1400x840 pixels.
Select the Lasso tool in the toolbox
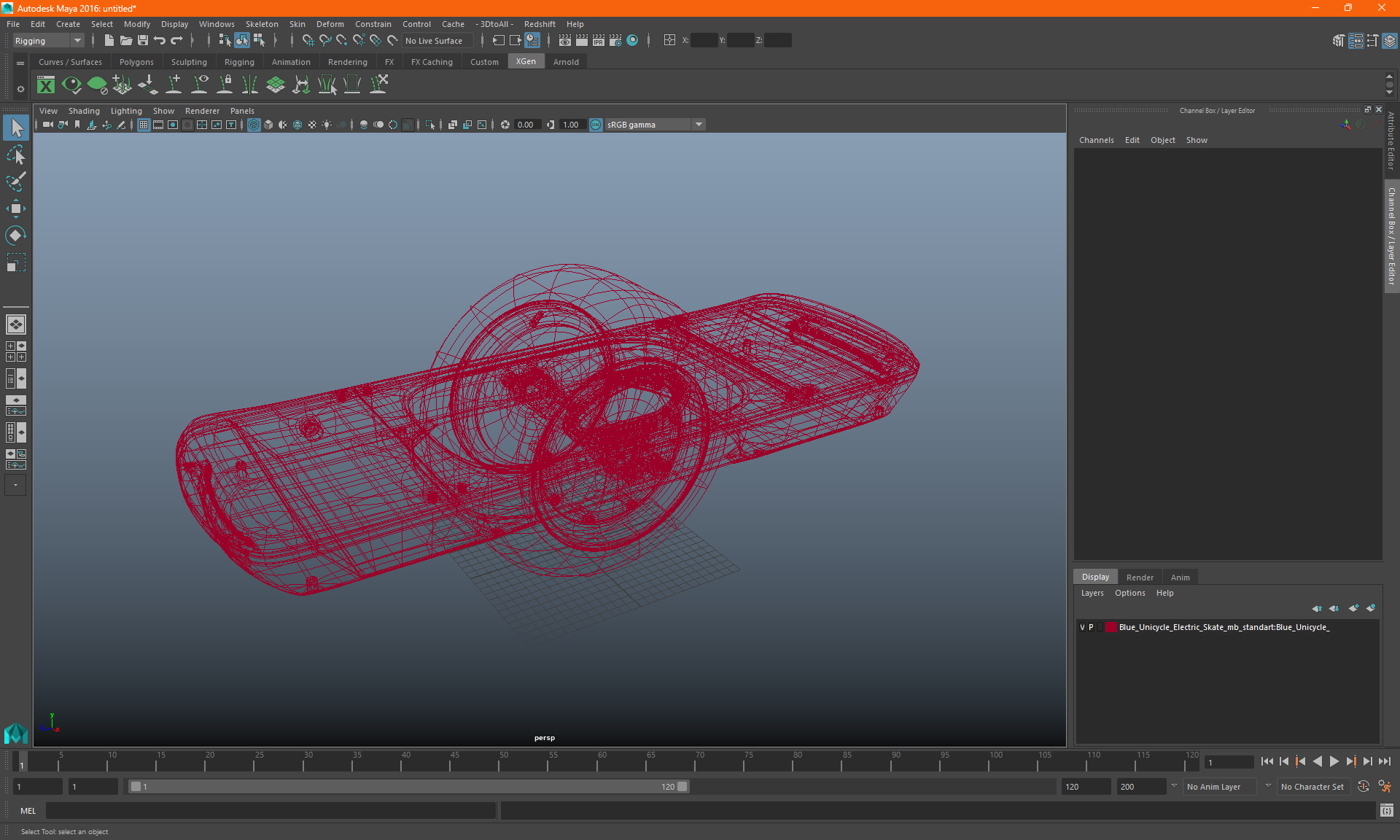tap(15, 155)
